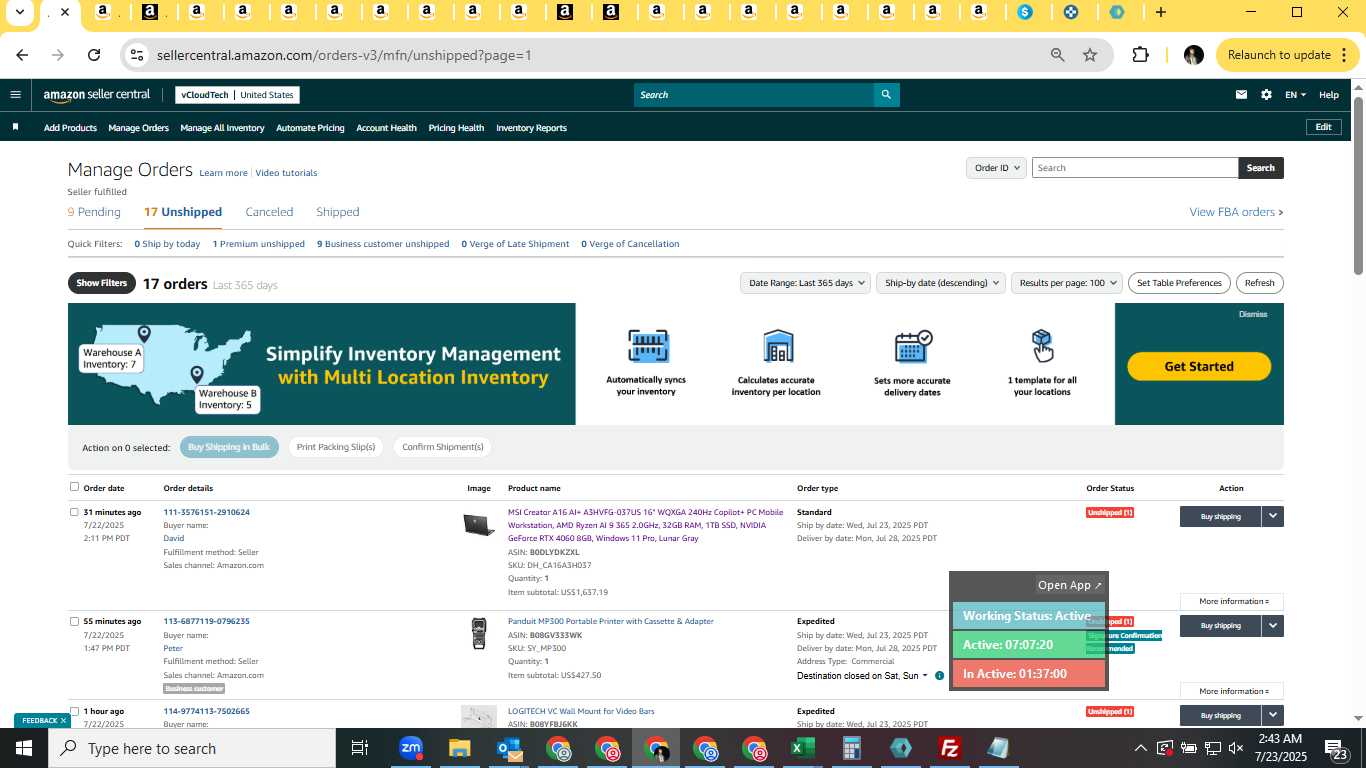Open File Explorer from the taskbar
The height and width of the screenshot is (768, 1366).
pos(459,748)
